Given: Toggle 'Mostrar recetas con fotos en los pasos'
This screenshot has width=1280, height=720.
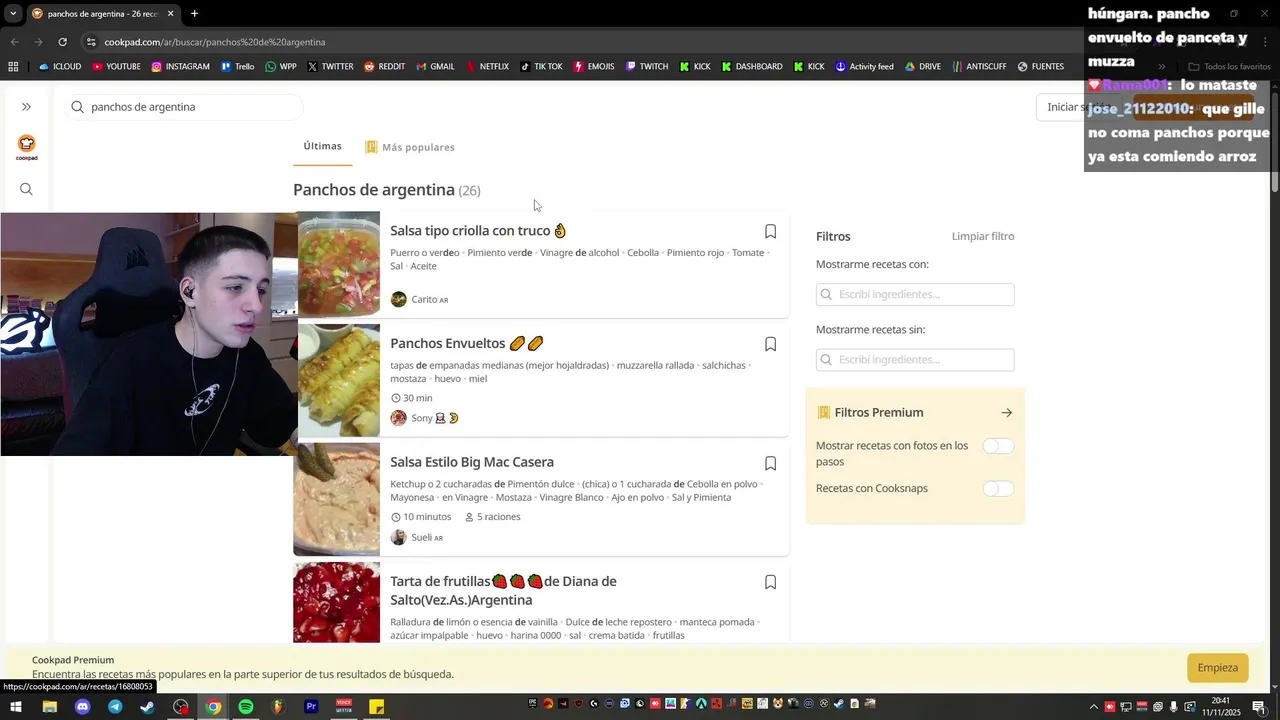Looking at the screenshot, I should click(998, 446).
